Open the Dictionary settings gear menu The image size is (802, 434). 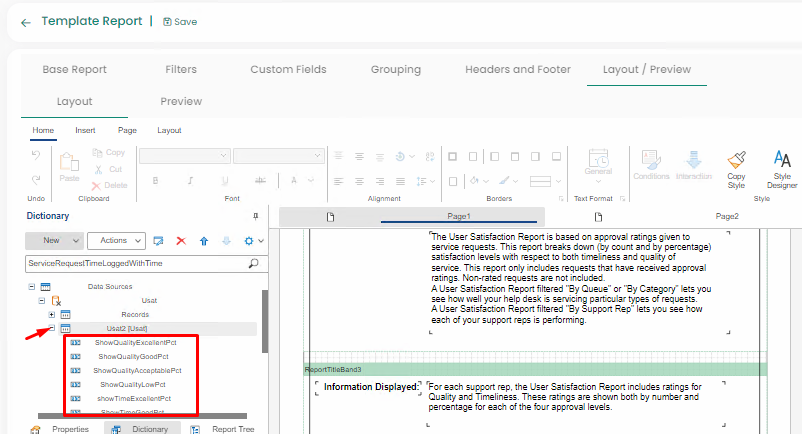point(253,240)
